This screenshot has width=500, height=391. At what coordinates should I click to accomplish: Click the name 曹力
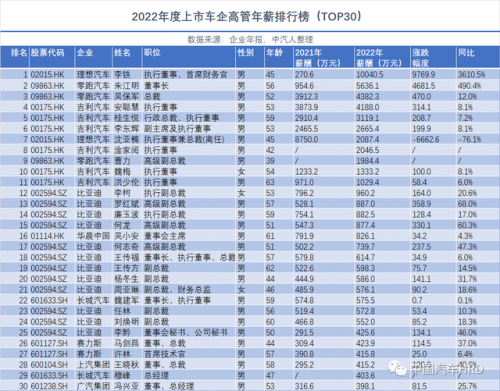tap(122, 161)
